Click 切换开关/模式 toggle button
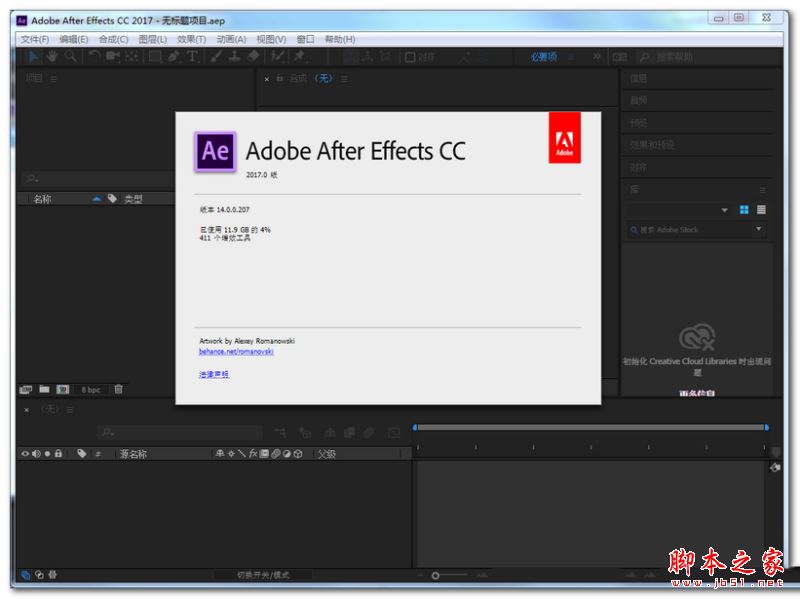 (x=263, y=575)
